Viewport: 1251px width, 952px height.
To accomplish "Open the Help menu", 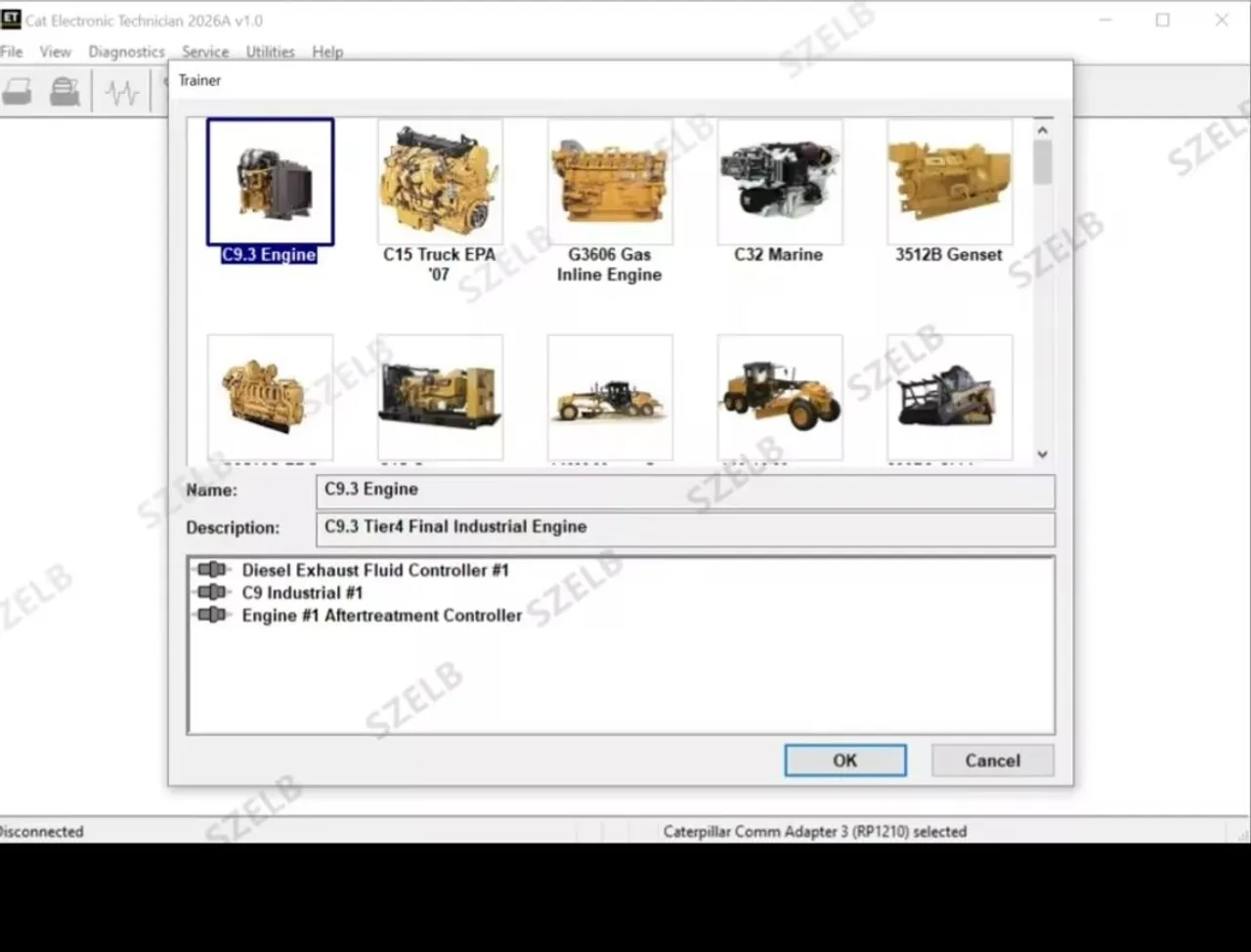I will [327, 52].
